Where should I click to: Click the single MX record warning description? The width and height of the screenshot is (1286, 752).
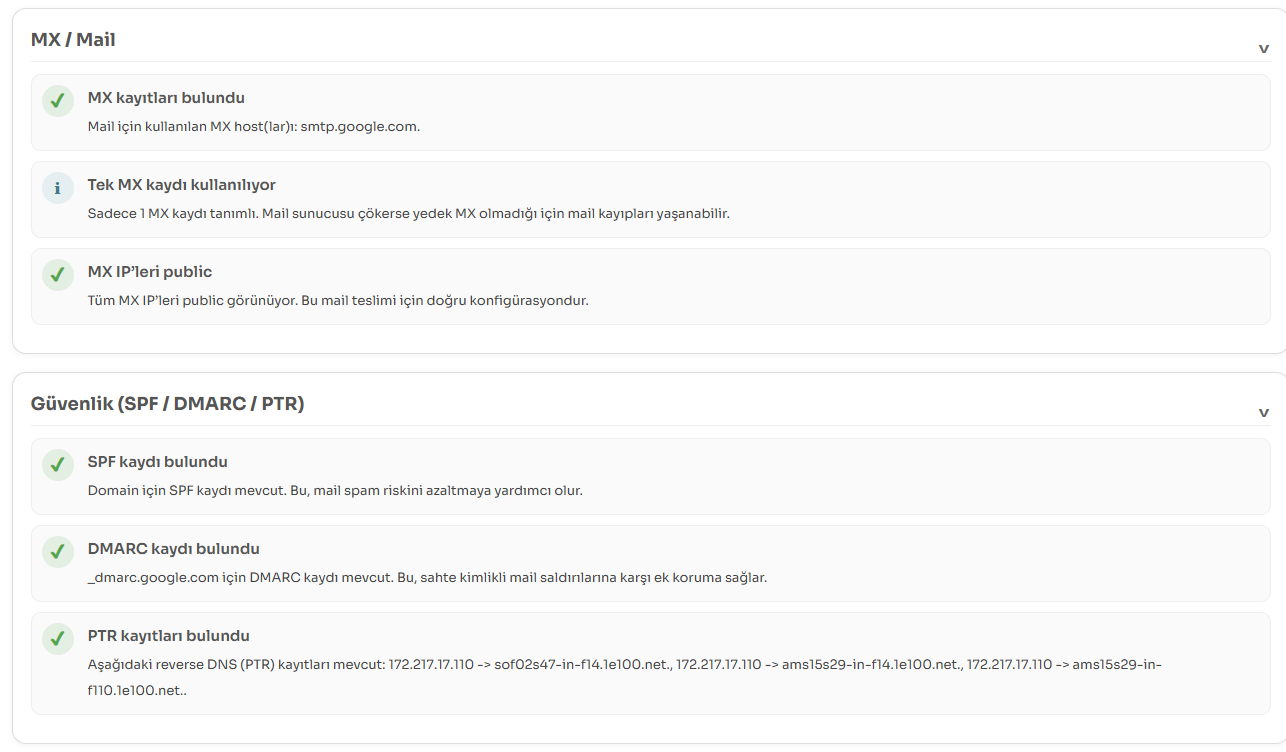click(409, 214)
